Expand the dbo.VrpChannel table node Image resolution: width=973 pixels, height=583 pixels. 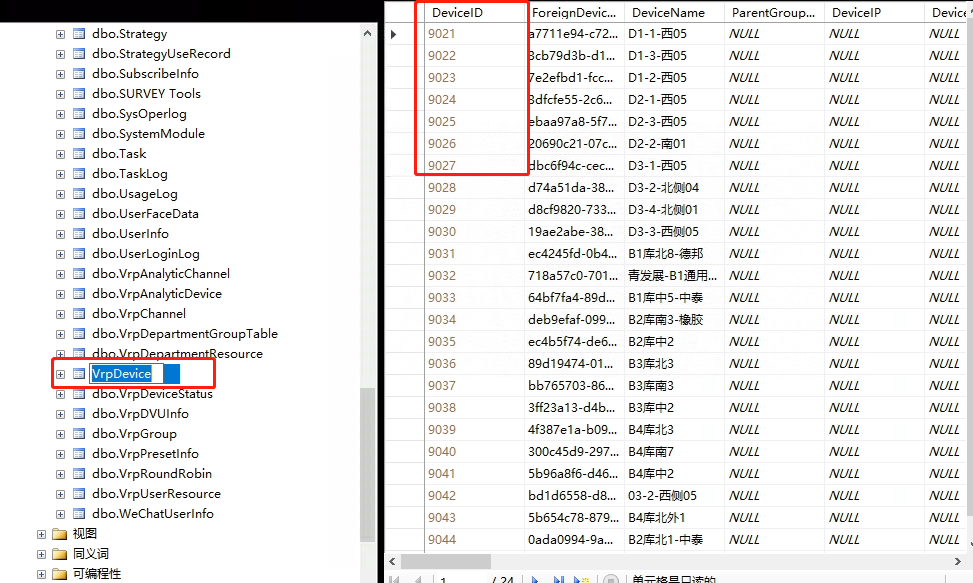click(x=60, y=314)
